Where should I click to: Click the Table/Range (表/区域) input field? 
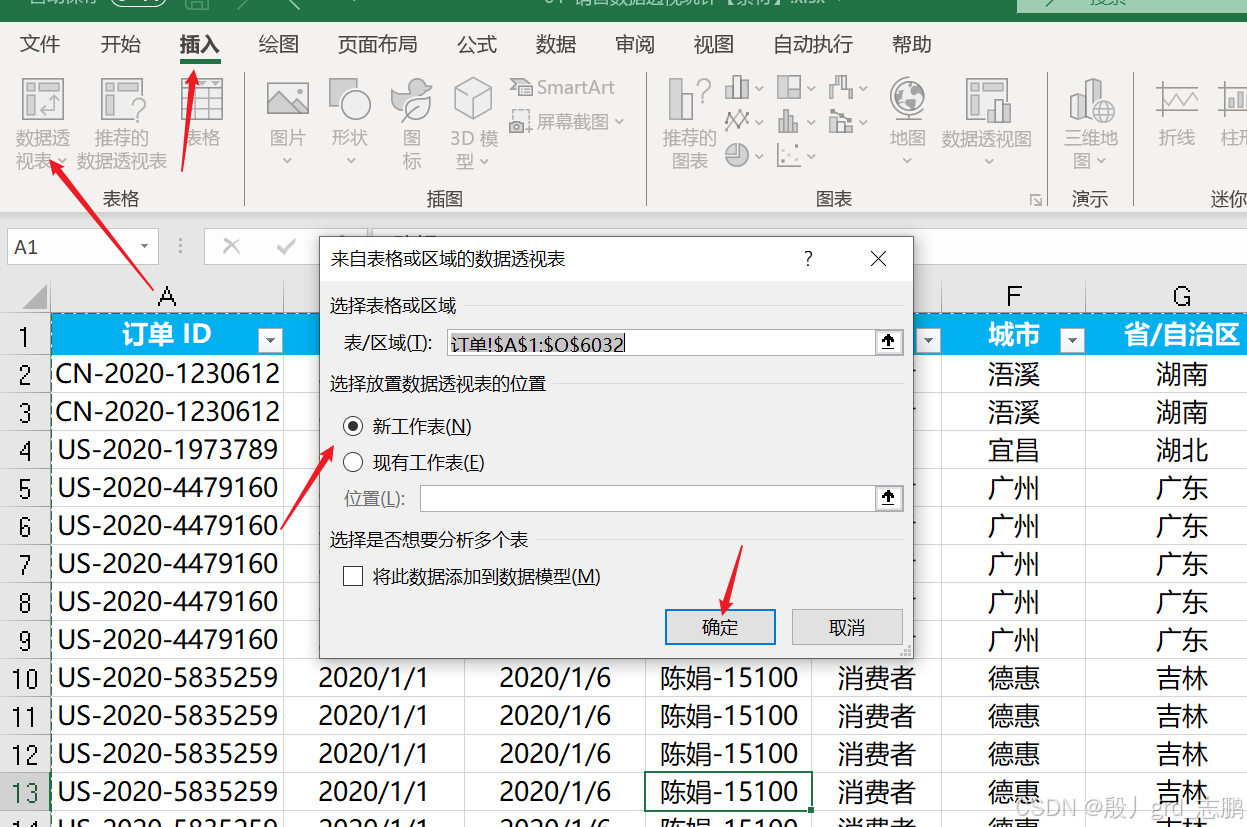[661, 343]
